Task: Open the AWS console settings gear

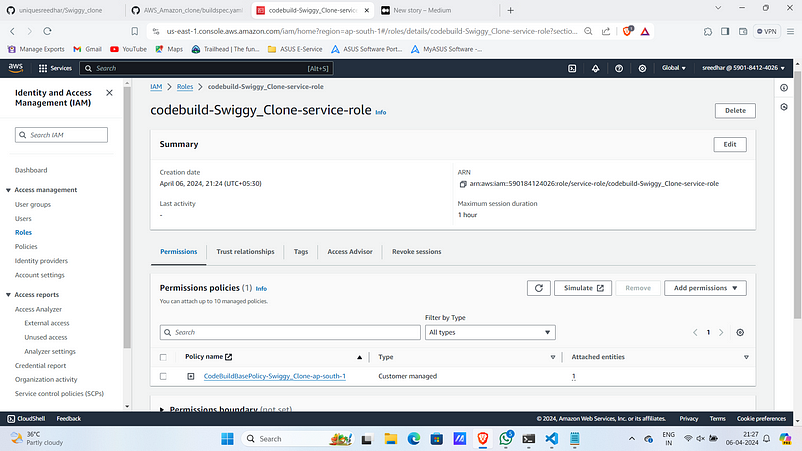Action: [642, 68]
